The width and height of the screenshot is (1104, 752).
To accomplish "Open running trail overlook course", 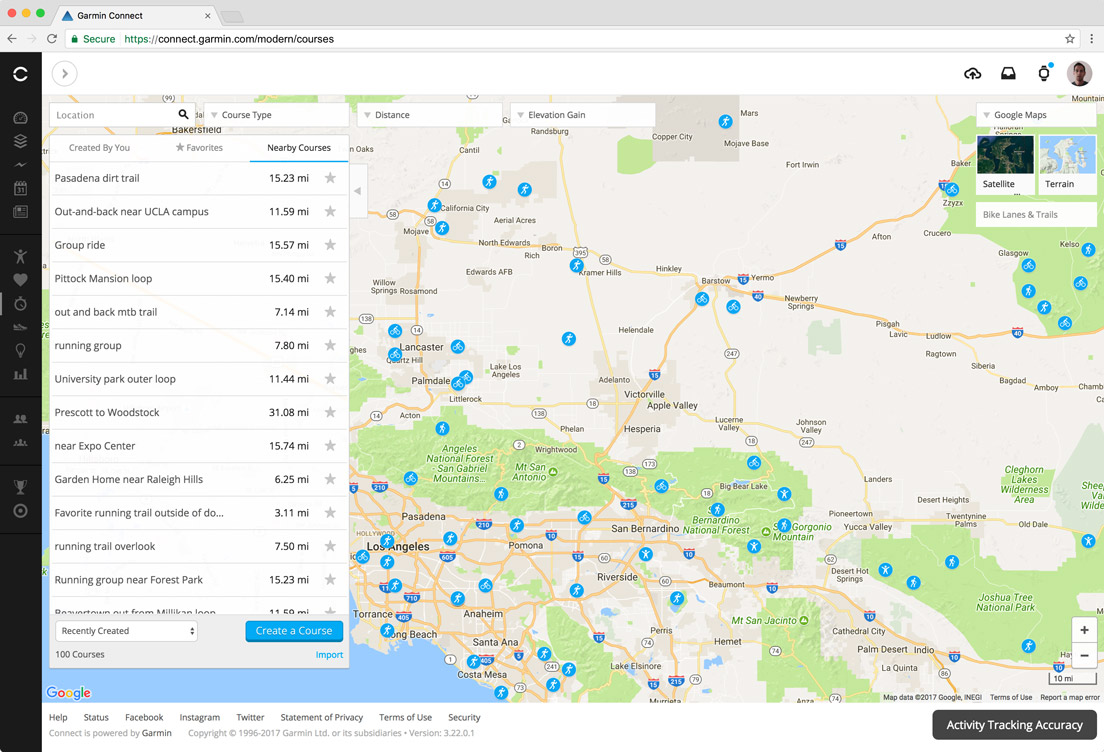I will [x=199, y=546].
